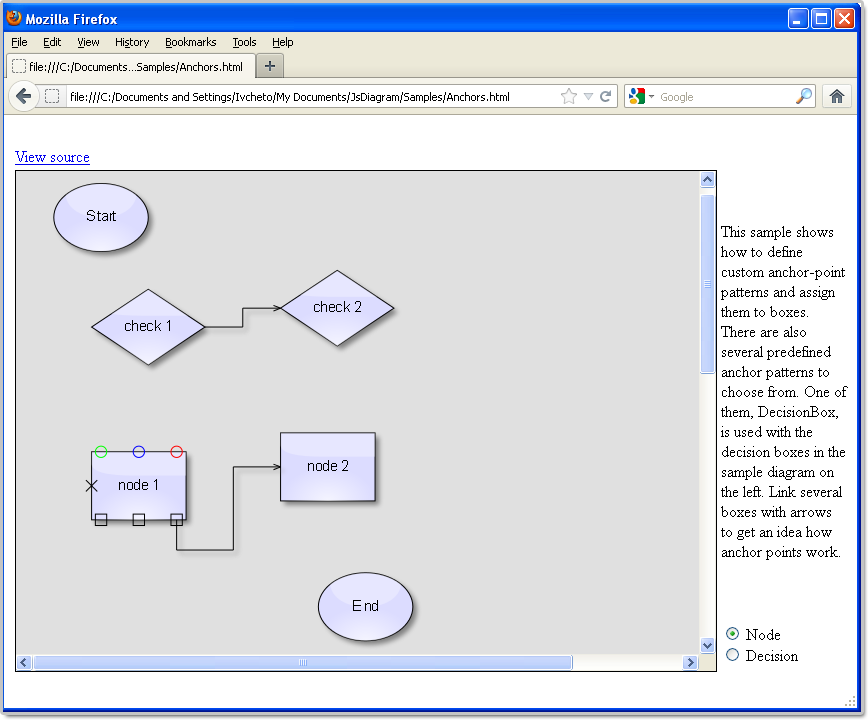Open a new tab with plus button
Image resolution: width=868 pixels, height=720 pixels.
(270, 66)
